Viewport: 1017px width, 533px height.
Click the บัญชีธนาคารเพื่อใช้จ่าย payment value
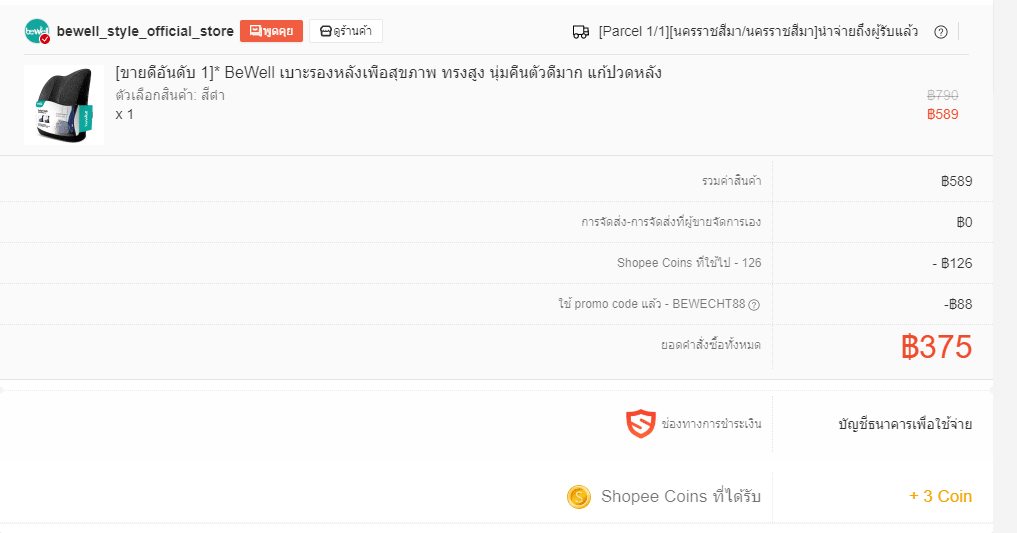905,424
